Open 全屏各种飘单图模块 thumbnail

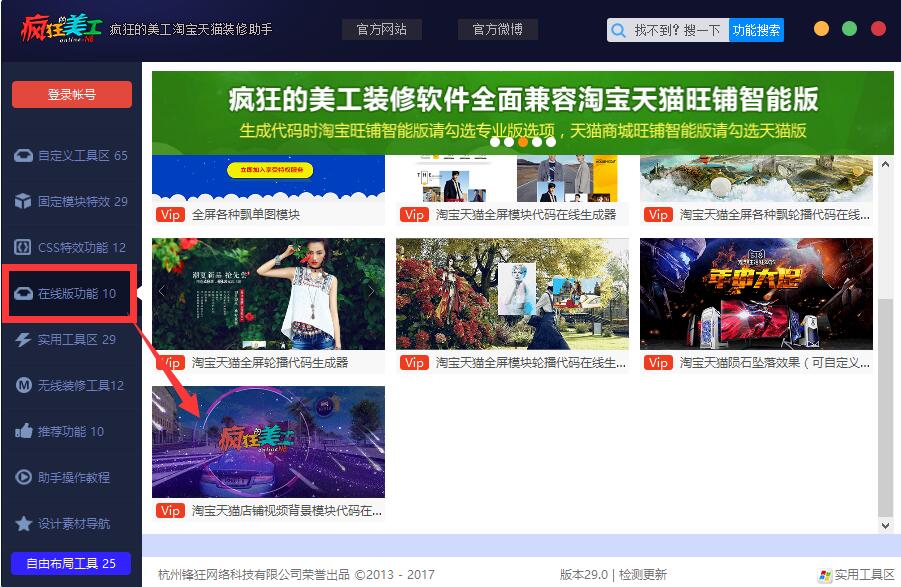pos(268,178)
